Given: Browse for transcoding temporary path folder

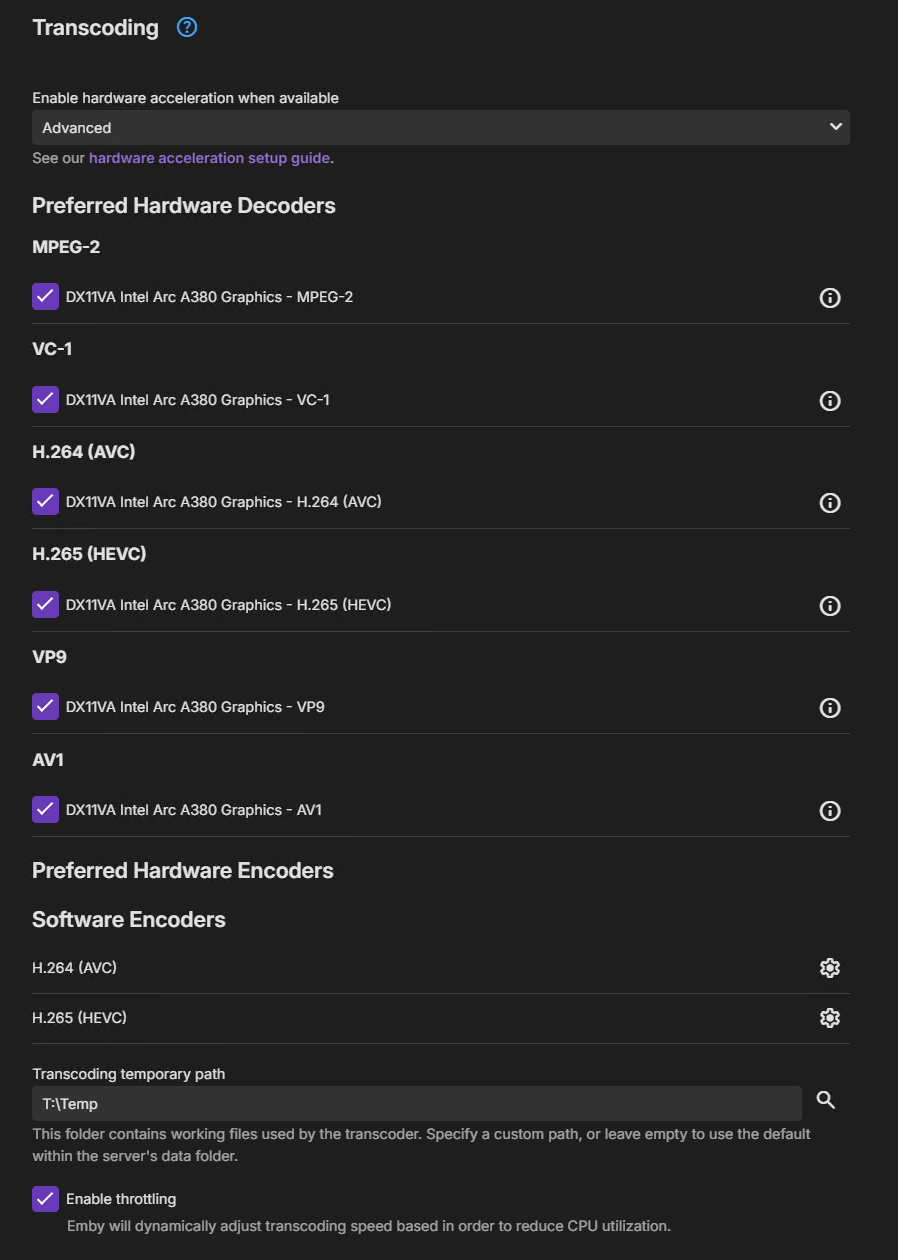Looking at the screenshot, I should pos(826,1100).
